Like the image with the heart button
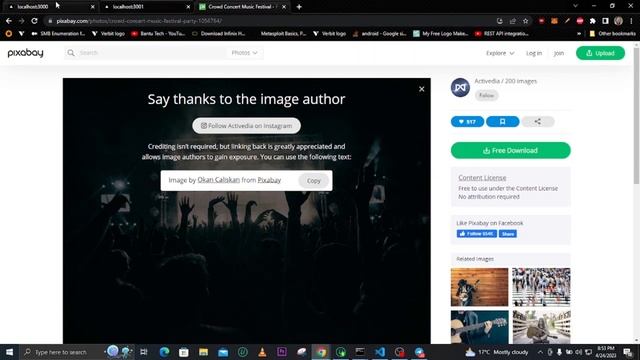This screenshot has width=640, height=360. click(467, 122)
